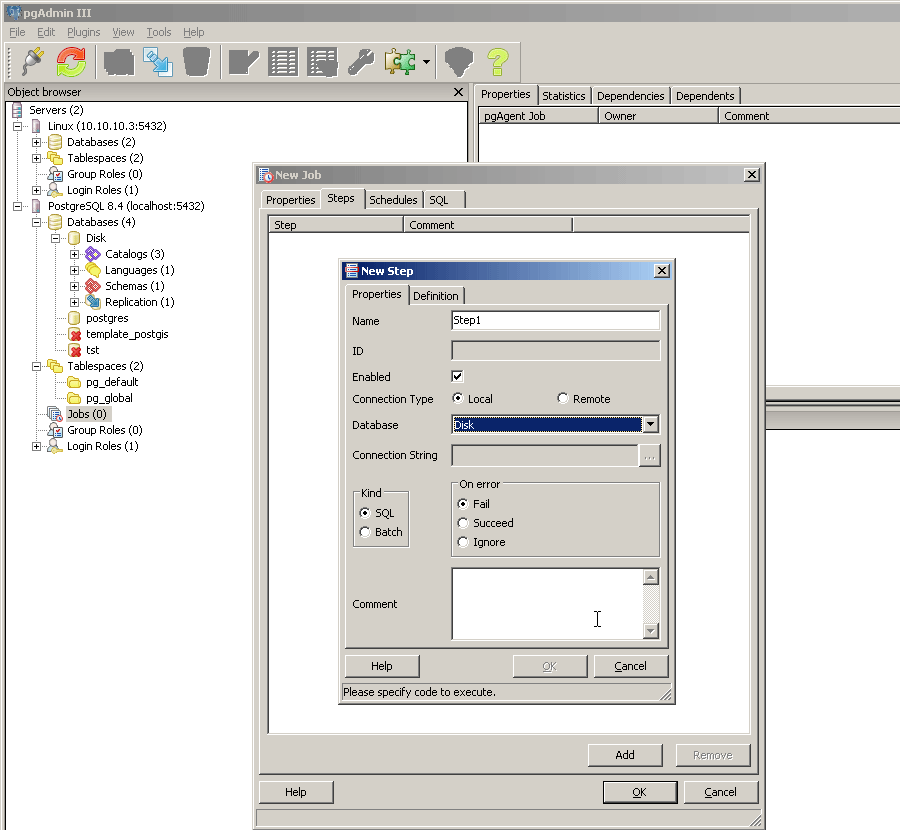Click the Comment text area in New Step
Screen dimensions: 900x830
point(547,603)
